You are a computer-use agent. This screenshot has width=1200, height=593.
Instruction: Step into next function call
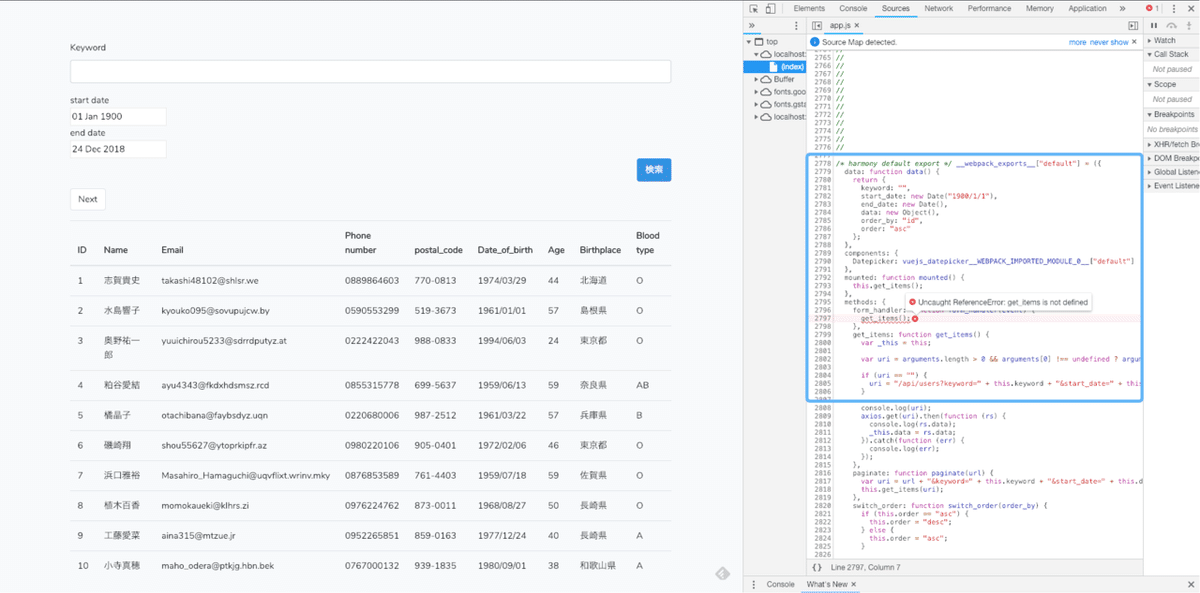[1188, 25]
